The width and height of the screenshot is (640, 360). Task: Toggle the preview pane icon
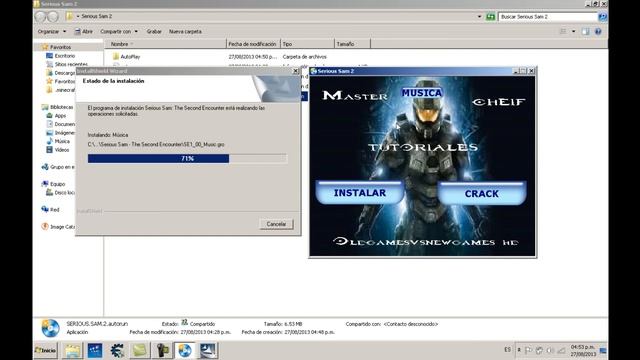coord(586,31)
